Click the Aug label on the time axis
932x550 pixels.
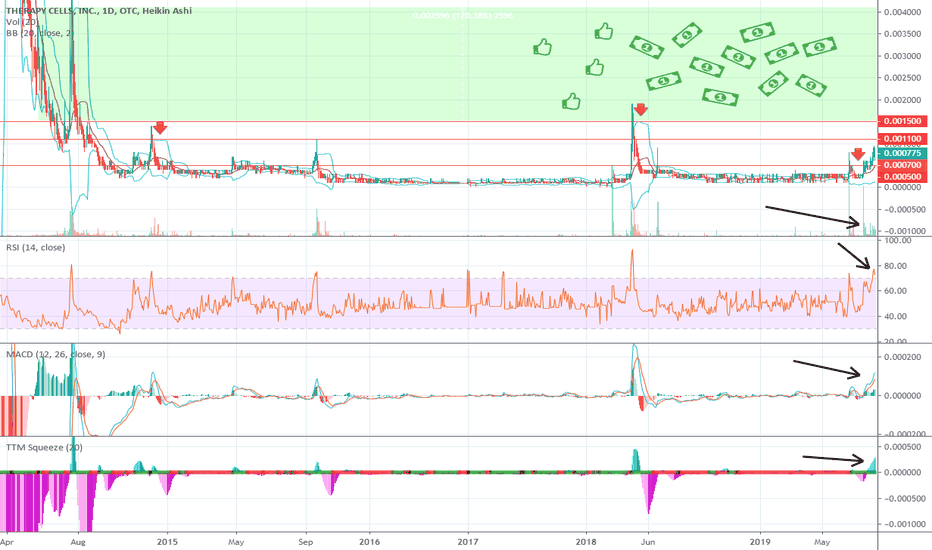click(77, 542)
